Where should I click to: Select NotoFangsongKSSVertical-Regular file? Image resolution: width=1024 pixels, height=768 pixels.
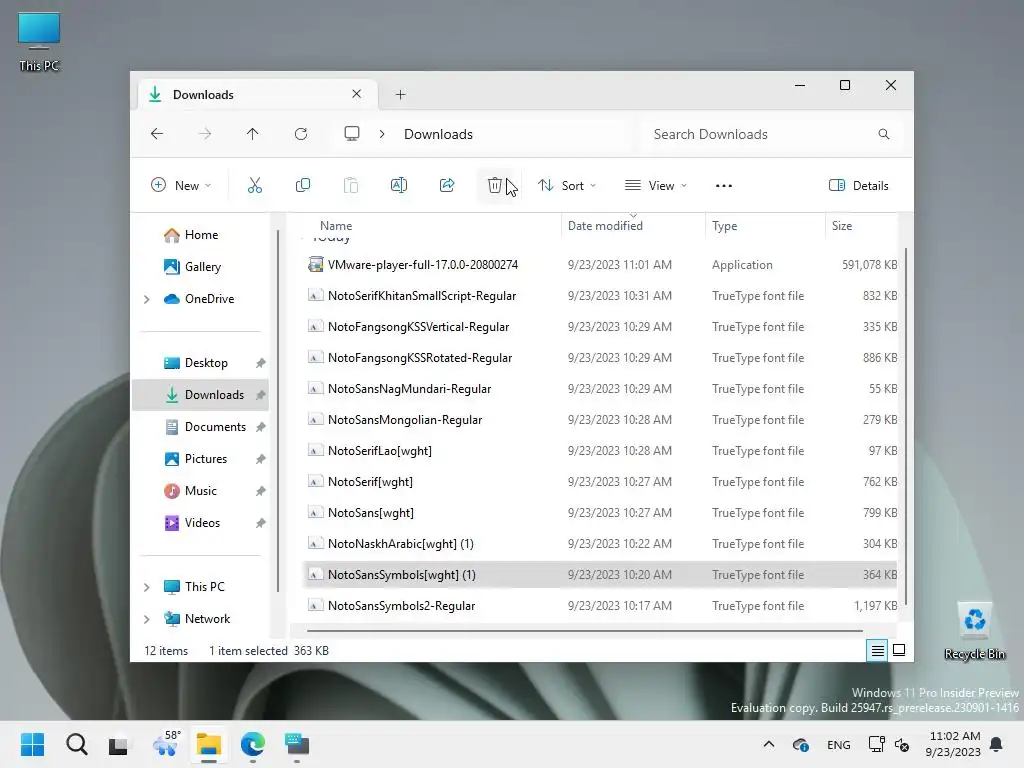coord(601,327)
